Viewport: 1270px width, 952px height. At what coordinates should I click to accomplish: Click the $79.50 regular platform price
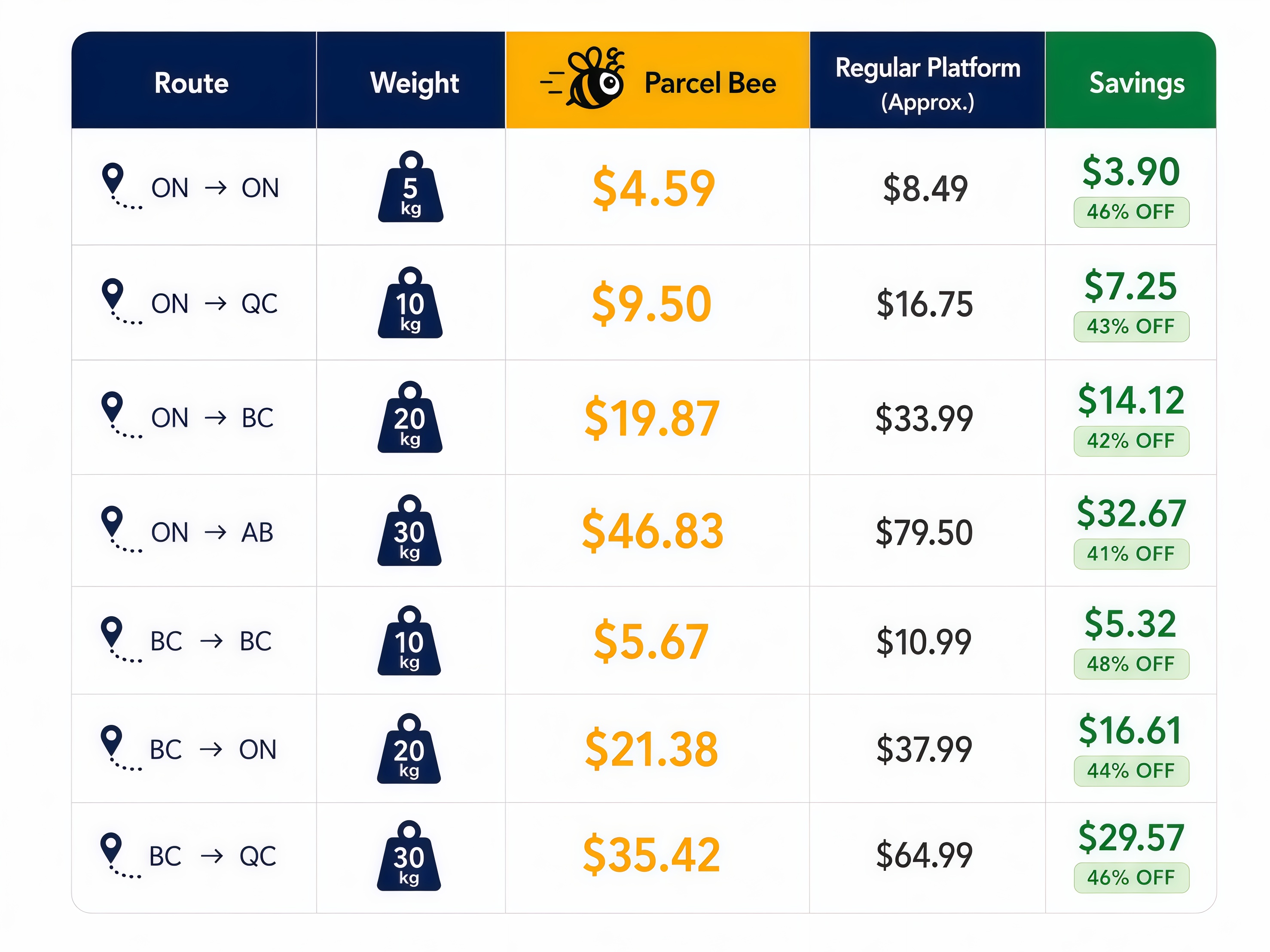pos(924,532)
